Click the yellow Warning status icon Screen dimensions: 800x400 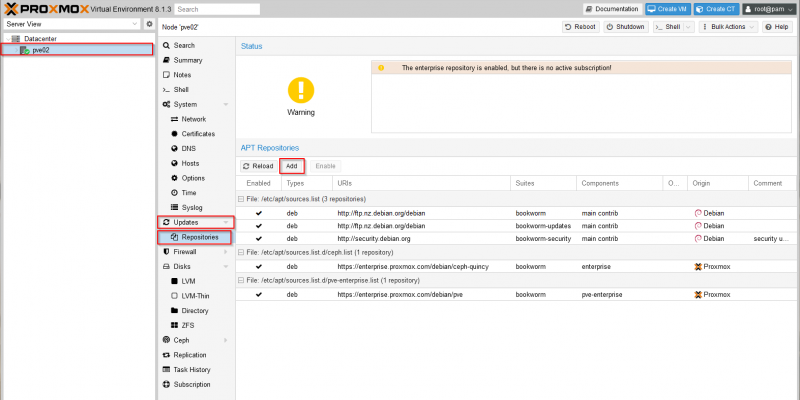pos(301,90)
